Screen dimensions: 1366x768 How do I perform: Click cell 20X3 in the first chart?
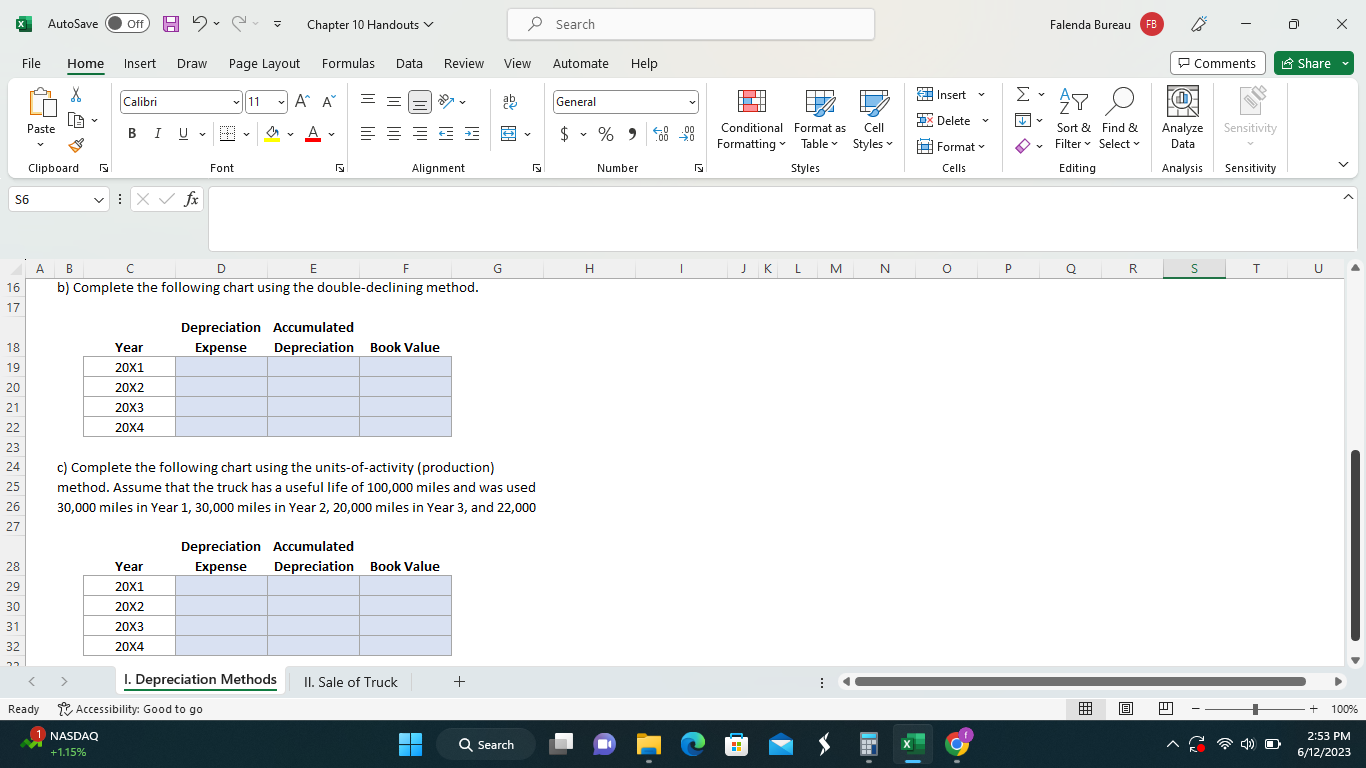click(x=129, y=407)
